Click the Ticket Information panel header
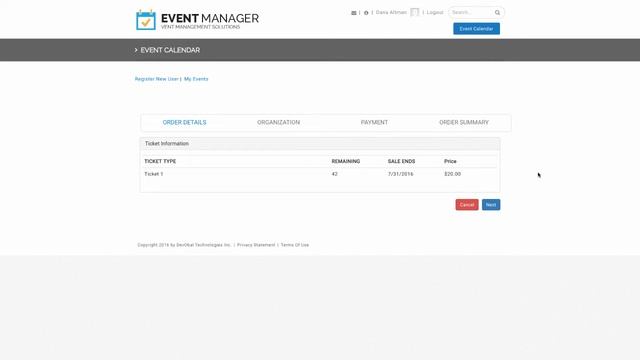 pos(320,144)
